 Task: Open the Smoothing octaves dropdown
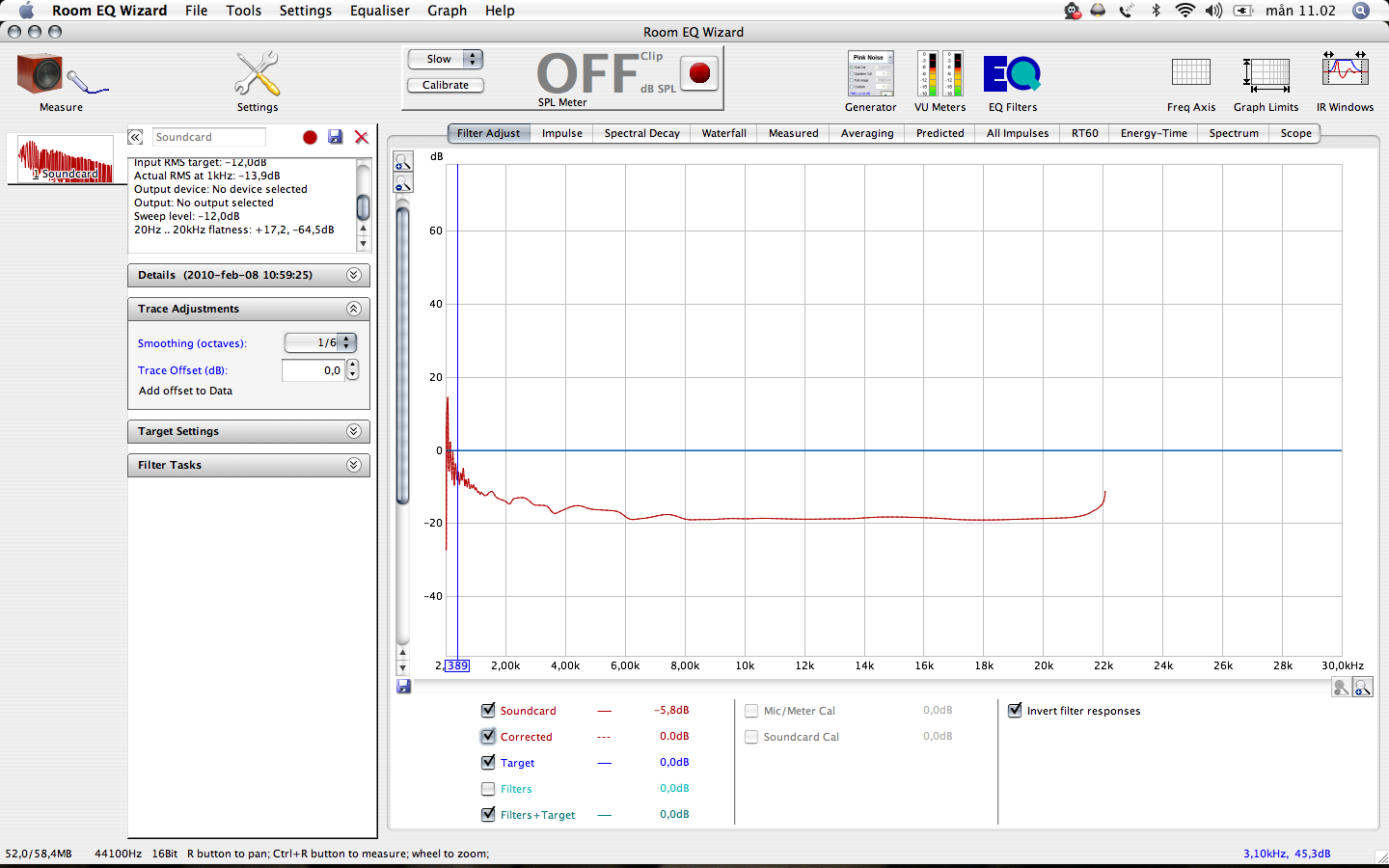(x=320, y=342)
